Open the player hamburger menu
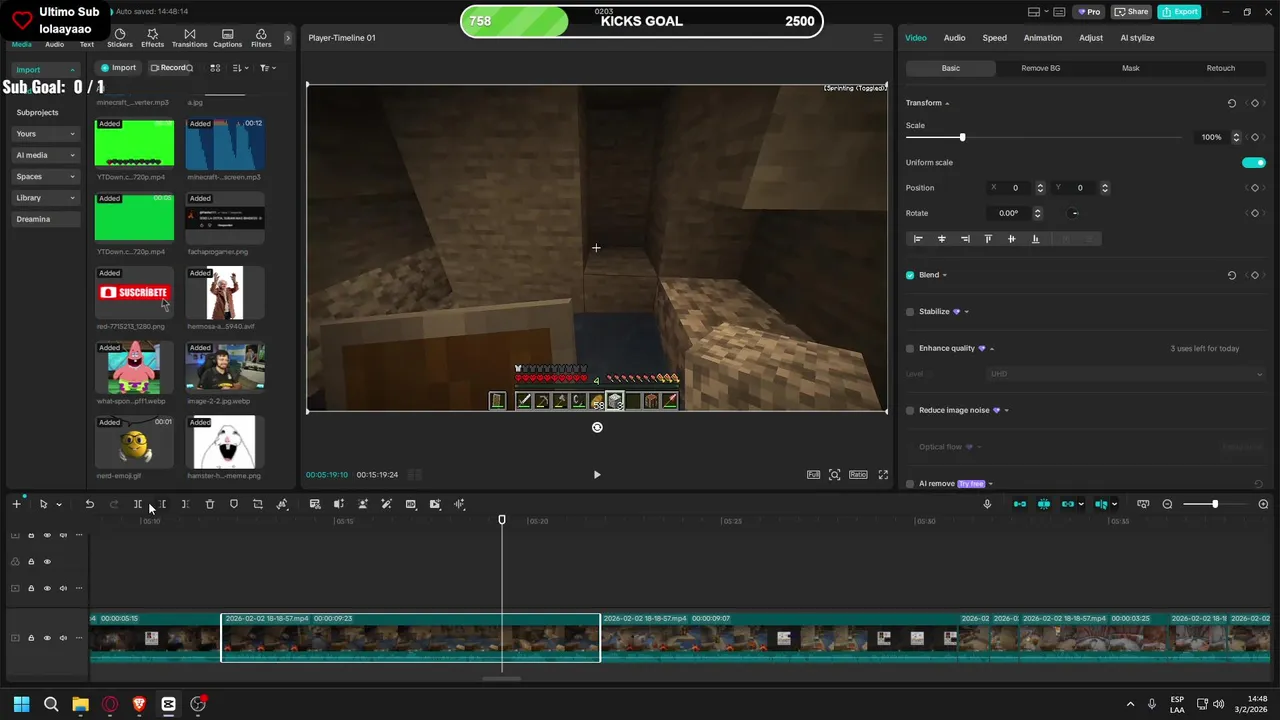Image resolution: width=1280 pixels, height=720 pixels. tap(878, 38)
